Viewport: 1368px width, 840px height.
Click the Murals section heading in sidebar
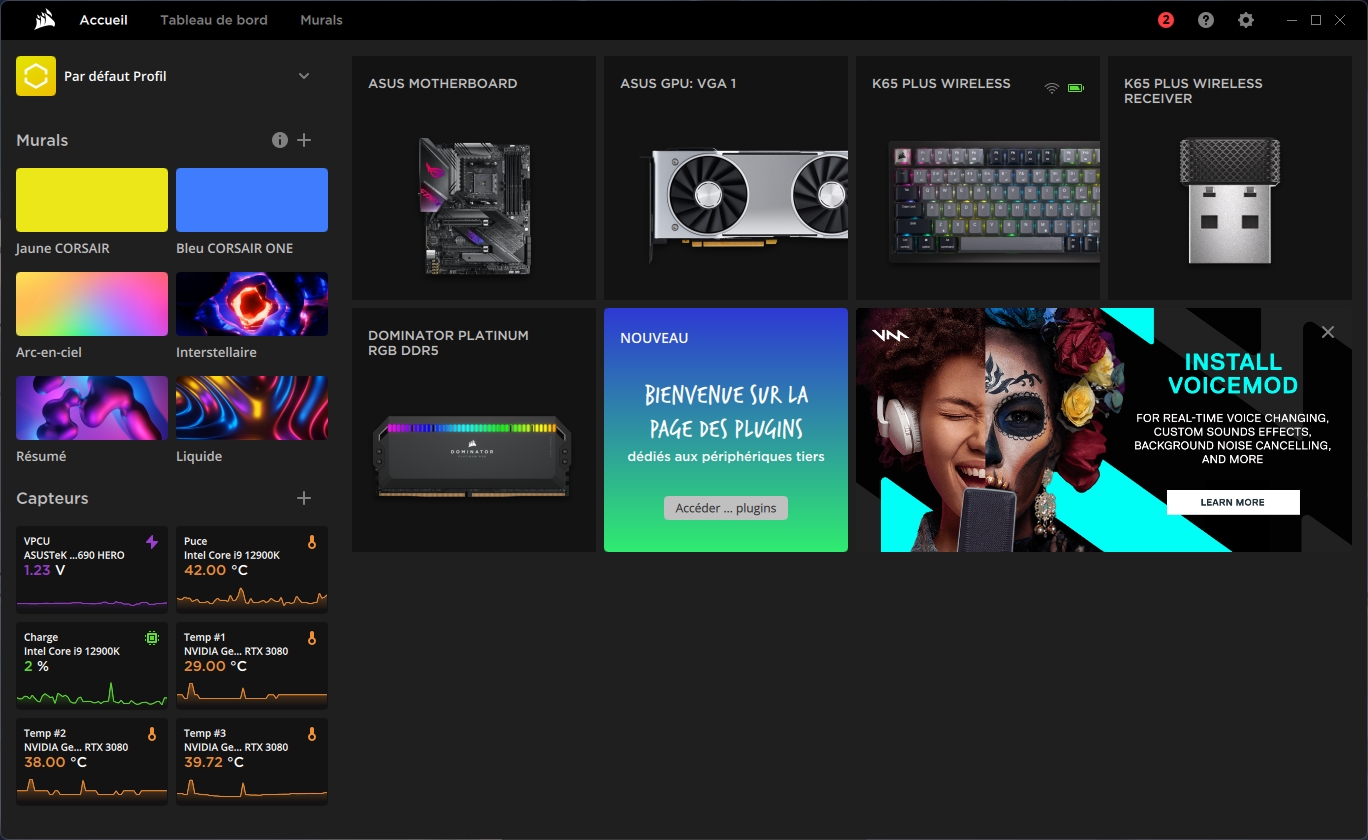pos(42,140)
